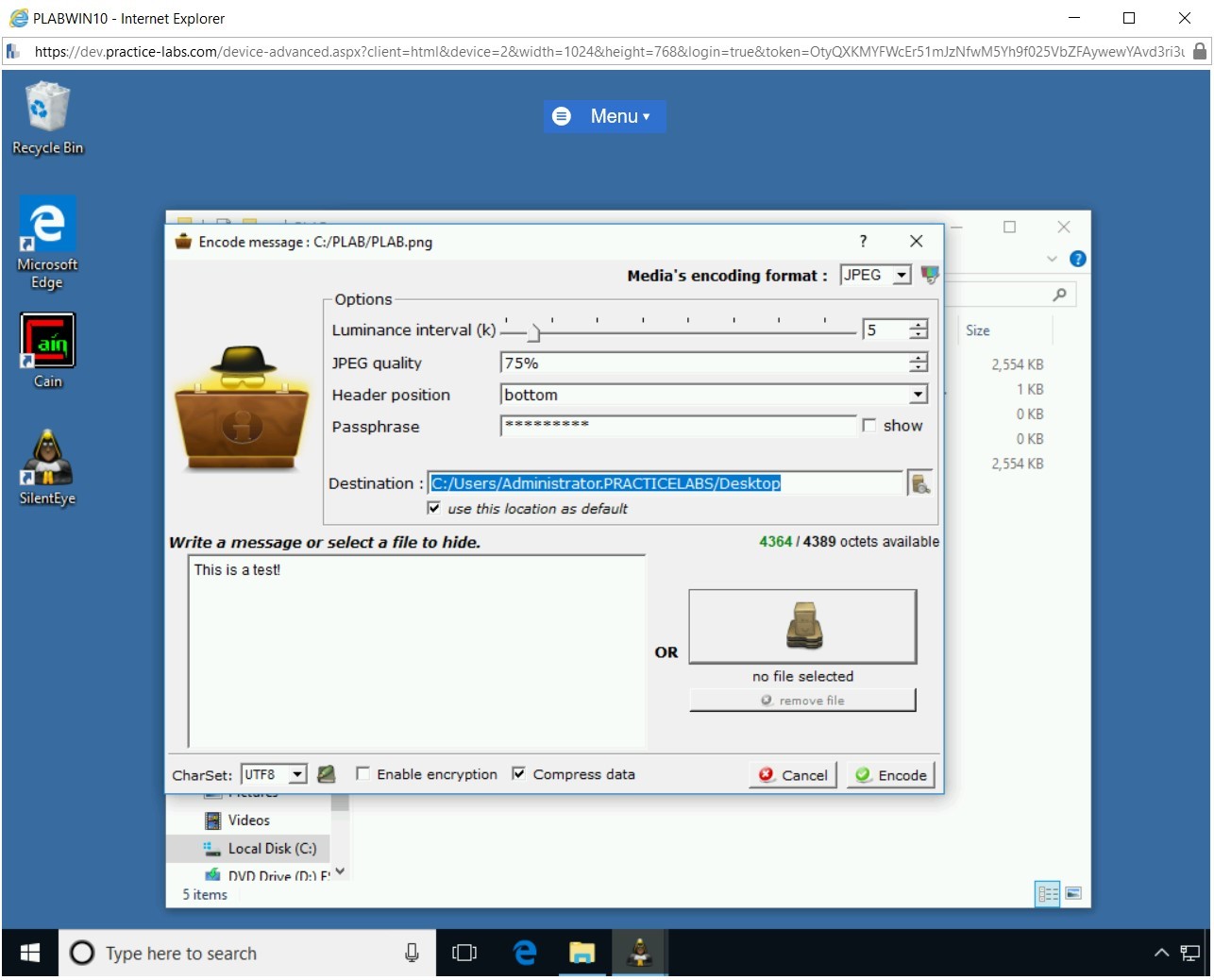
Task: Open File Explorer from the taskbar
Action: coord(582,954)
